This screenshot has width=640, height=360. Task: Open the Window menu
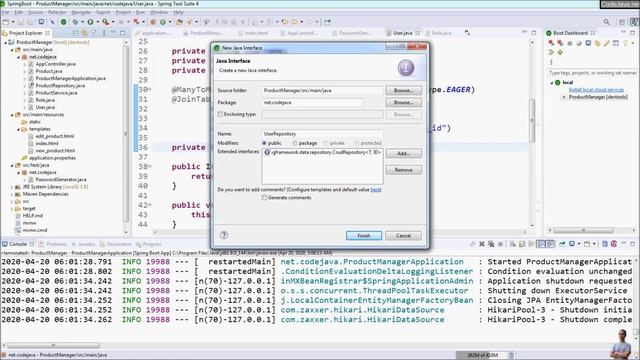coord(159,12)
